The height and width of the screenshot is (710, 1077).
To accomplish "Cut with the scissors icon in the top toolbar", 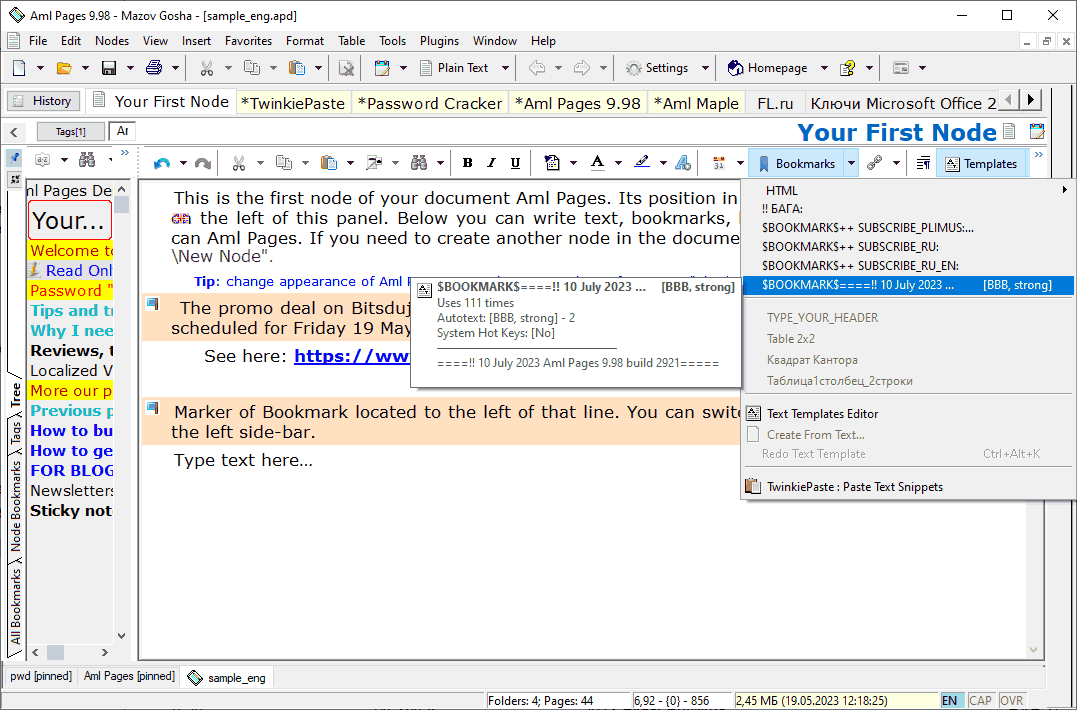I will tap(207, 68).
